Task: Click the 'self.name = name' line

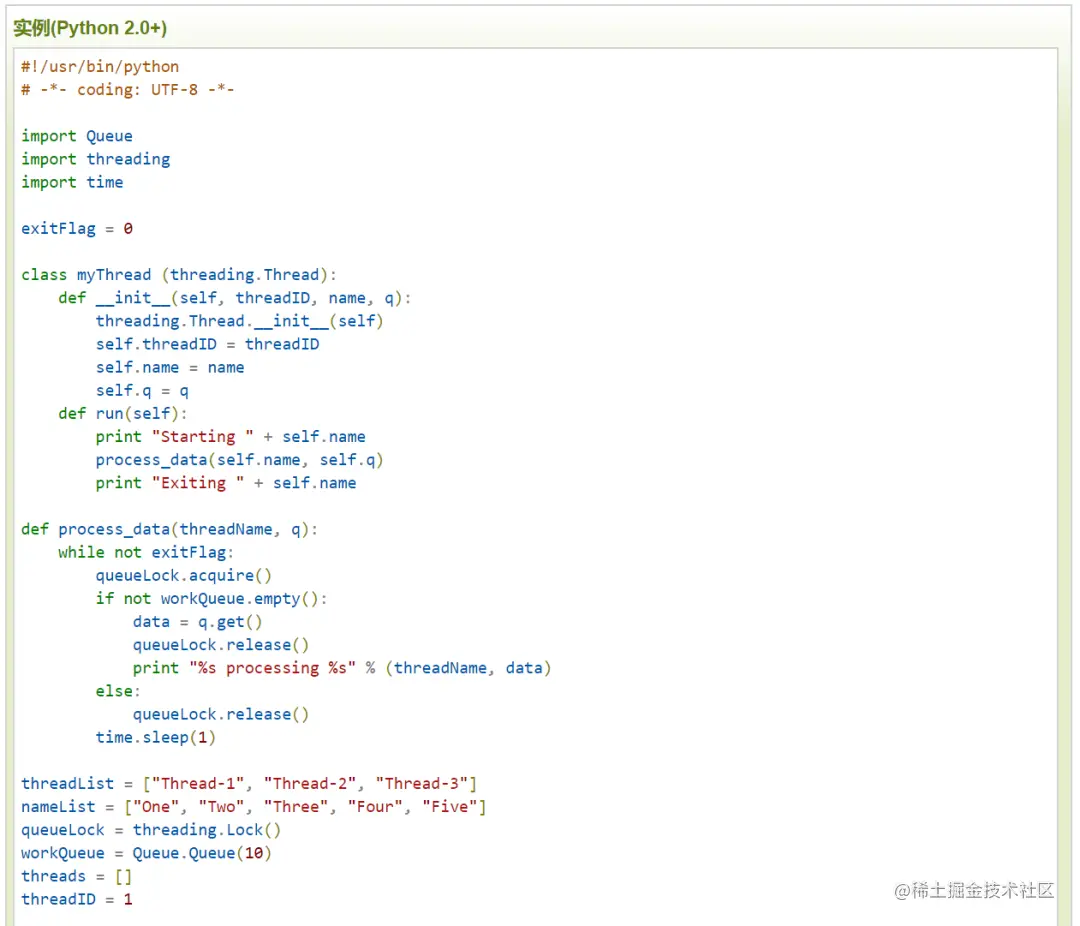Action: tap(169, 367)
